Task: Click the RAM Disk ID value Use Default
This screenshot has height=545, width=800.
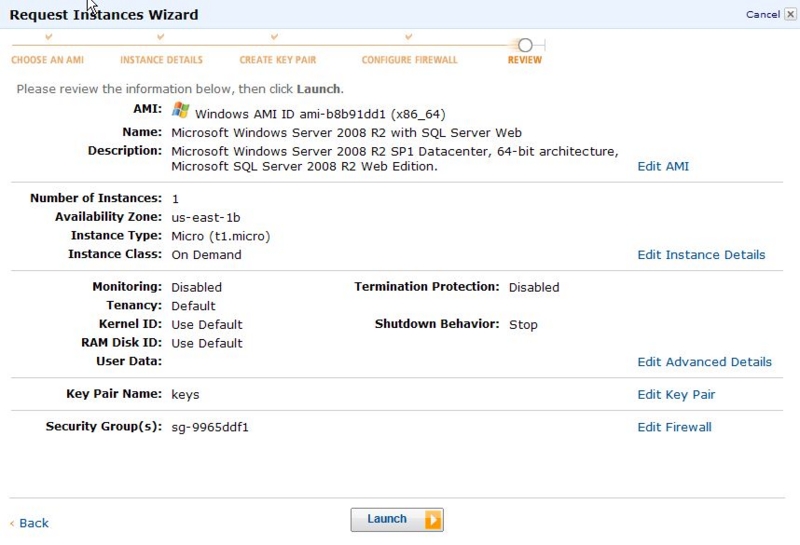Action: pos(207,343)
